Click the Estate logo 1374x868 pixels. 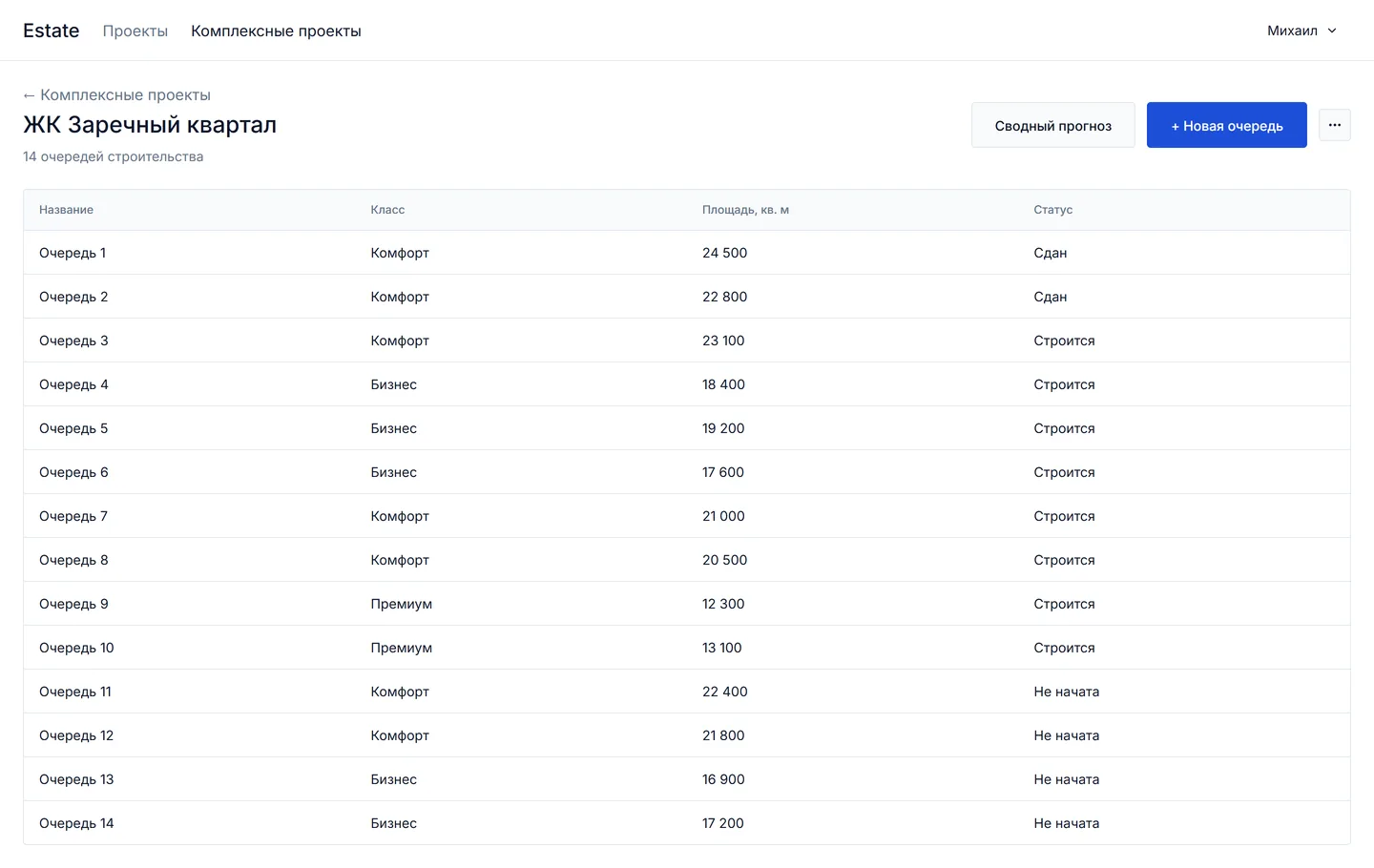pyautogui.click(x=52, y=31)
